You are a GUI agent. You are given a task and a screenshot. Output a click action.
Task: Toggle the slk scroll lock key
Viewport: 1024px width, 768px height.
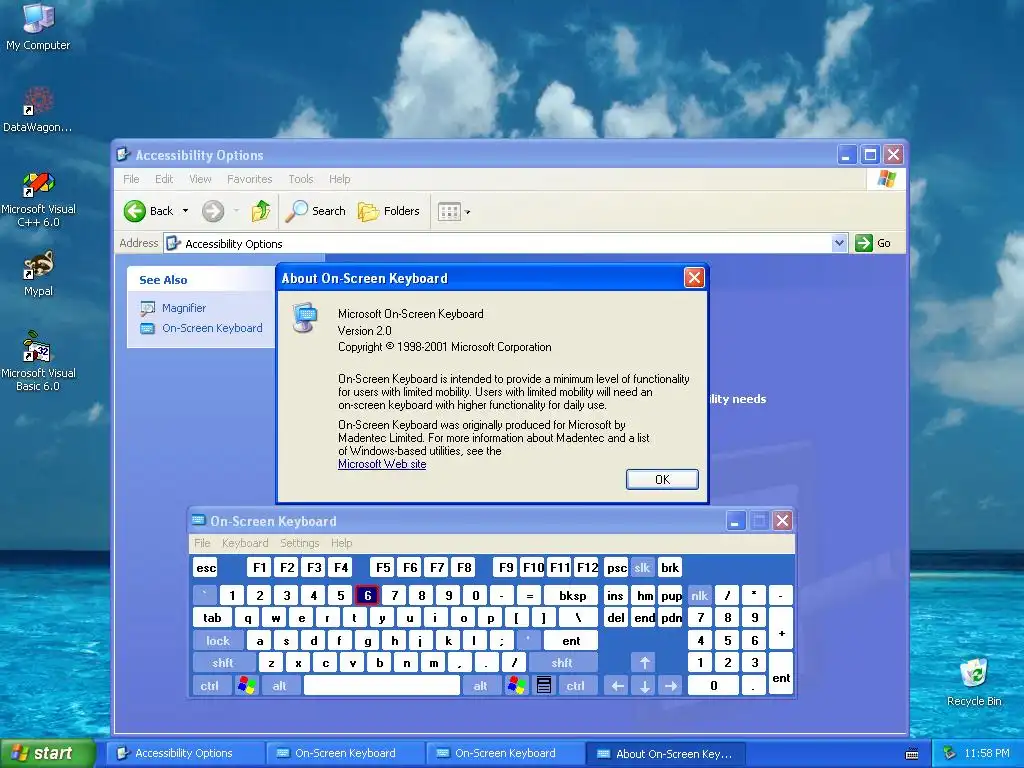(643, 568)
